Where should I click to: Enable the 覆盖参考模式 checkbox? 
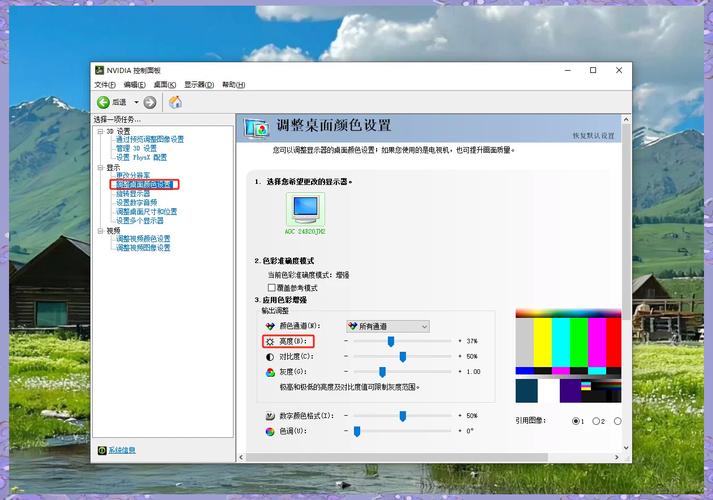click(x=272, y=288)
